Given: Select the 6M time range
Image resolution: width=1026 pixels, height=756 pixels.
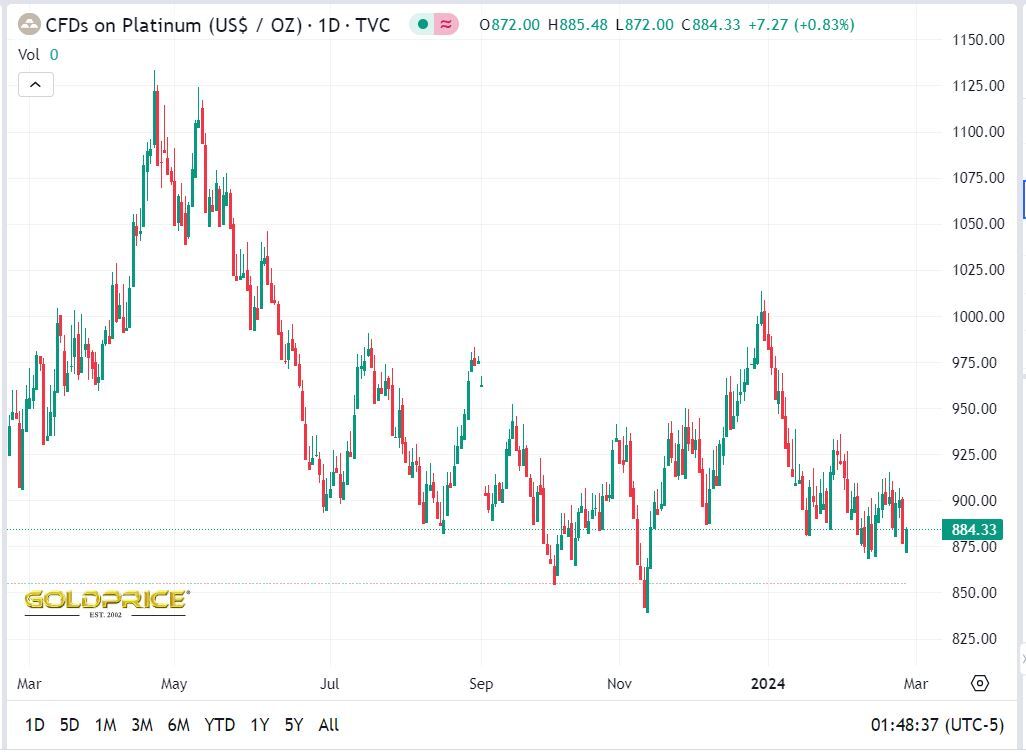Looking at the screenshot, I should click(x=179, y=725).
